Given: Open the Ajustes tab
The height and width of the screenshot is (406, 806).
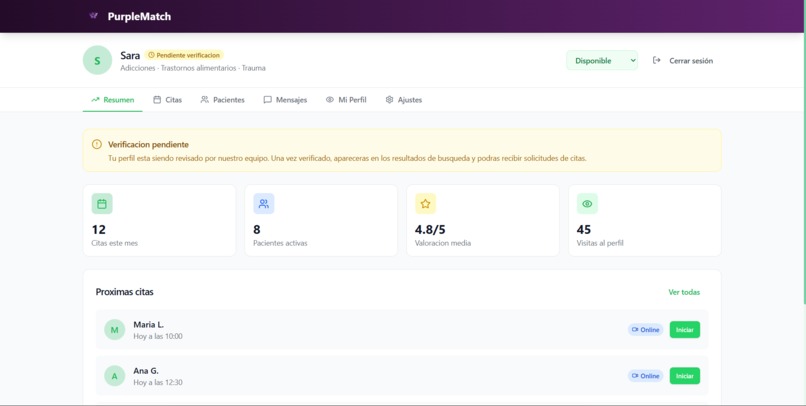Looking at the screenshot, I should pyautogui.click(x=404, y=100).
